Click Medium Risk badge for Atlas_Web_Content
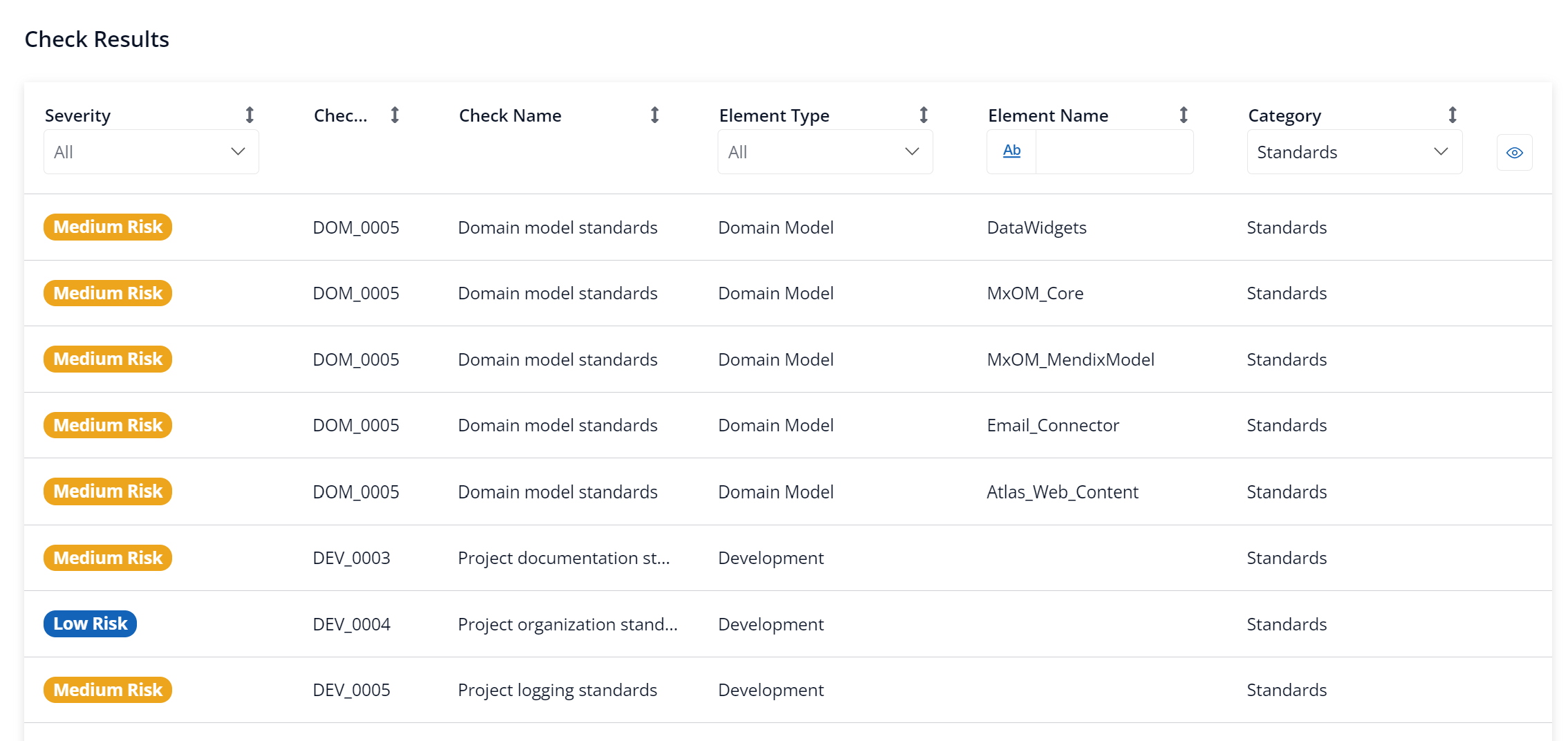The height and width of the screenshot is (741, 1568). tap(108, 491)
